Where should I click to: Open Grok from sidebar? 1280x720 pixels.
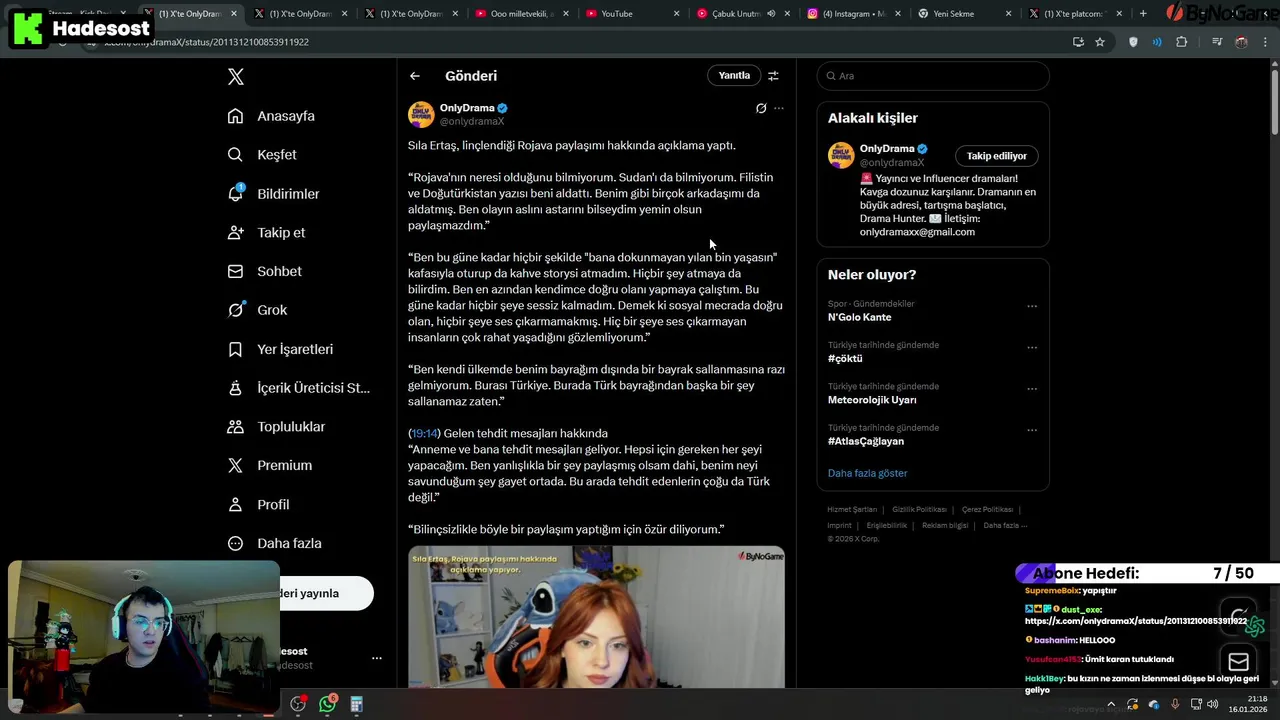click(257, 310)
